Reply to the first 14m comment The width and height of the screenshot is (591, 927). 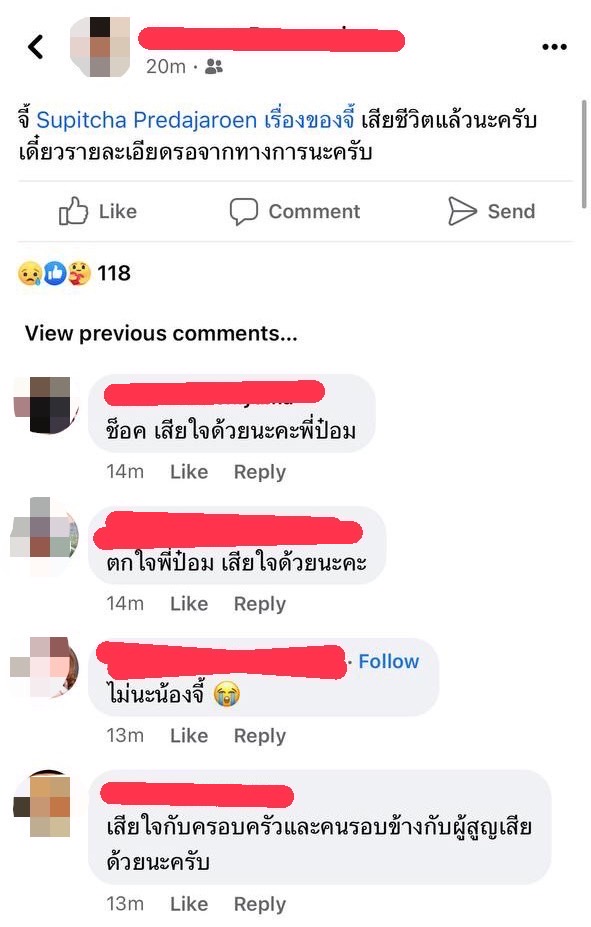[260, 472]
